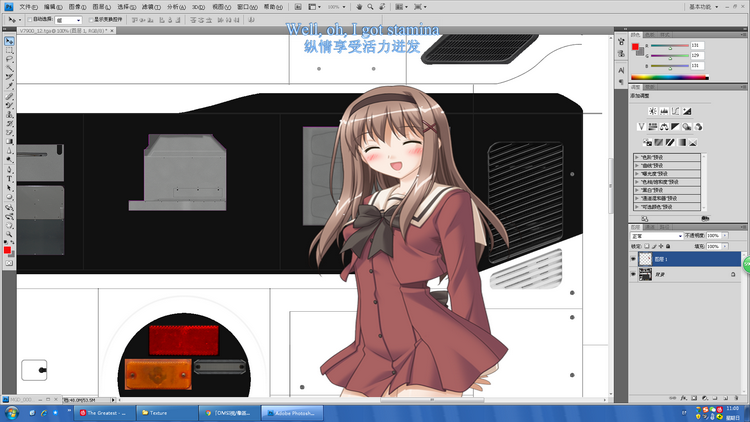Open the fill 填充 dropdown arrow
The width and height of the screenshot is (750, 422).
pos(725,246)
